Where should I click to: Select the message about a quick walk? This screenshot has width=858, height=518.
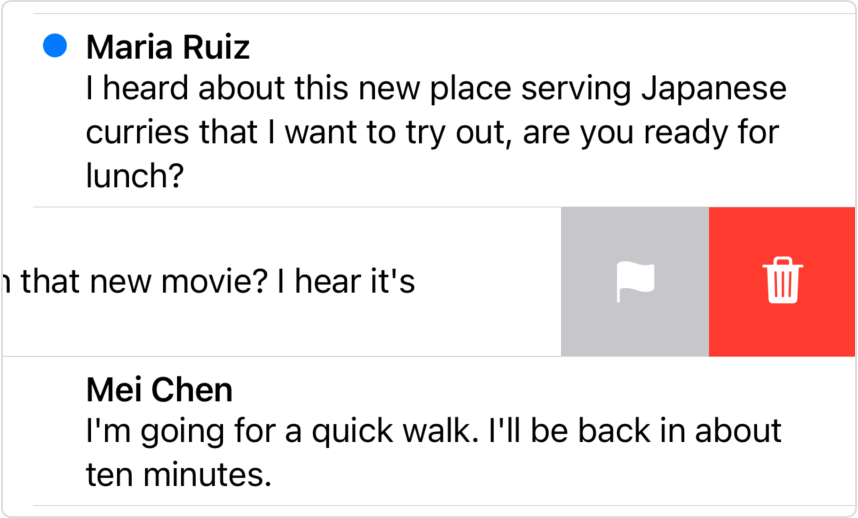click(433, 430)
